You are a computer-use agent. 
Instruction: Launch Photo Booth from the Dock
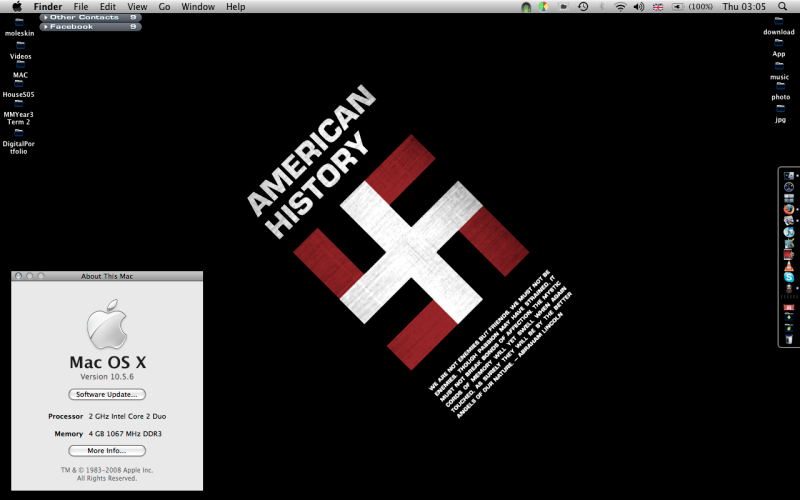click(x=789, y=254)
